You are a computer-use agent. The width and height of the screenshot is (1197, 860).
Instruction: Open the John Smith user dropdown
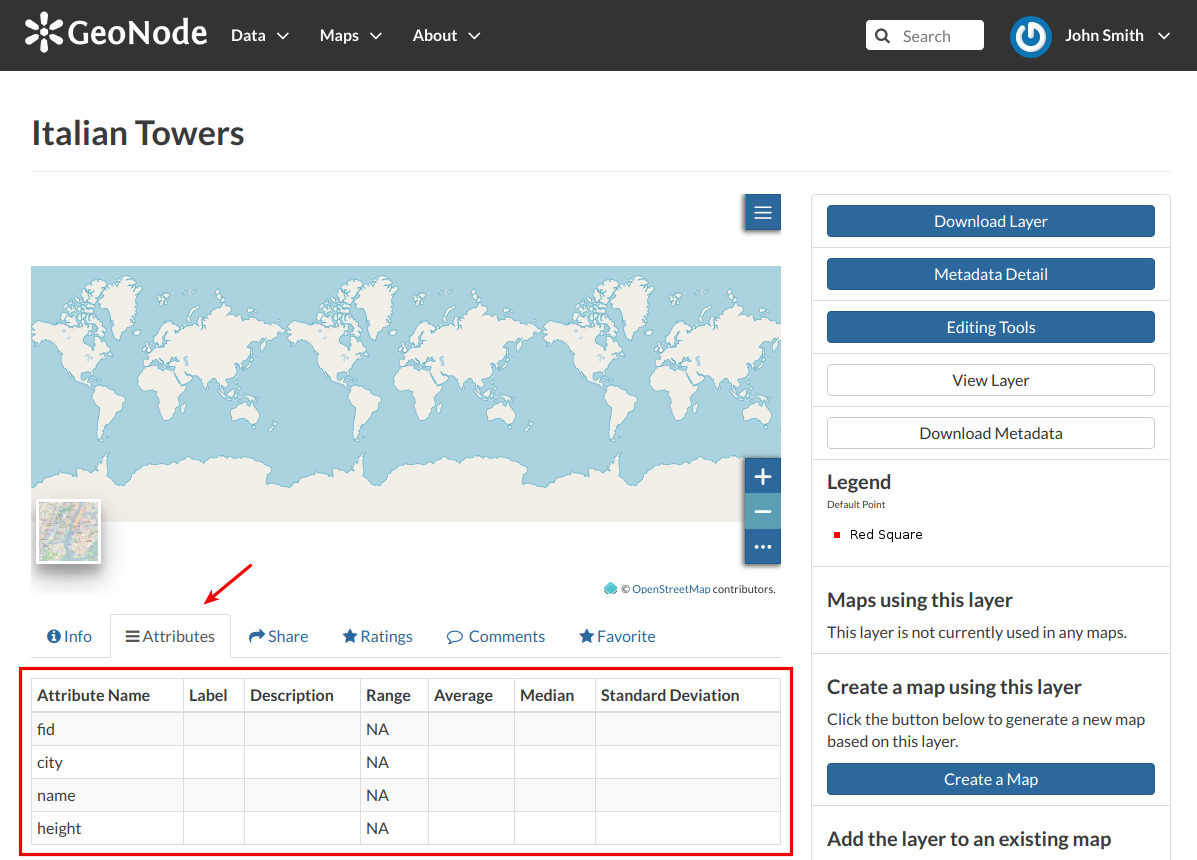(x=1117, y=36)
